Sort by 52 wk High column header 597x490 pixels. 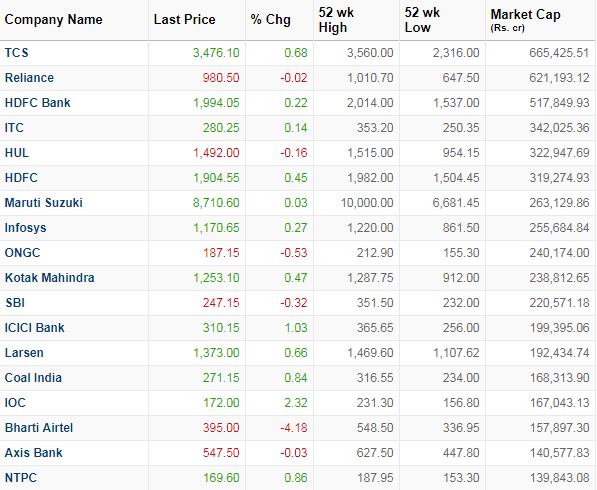click(x=336, y=20)
